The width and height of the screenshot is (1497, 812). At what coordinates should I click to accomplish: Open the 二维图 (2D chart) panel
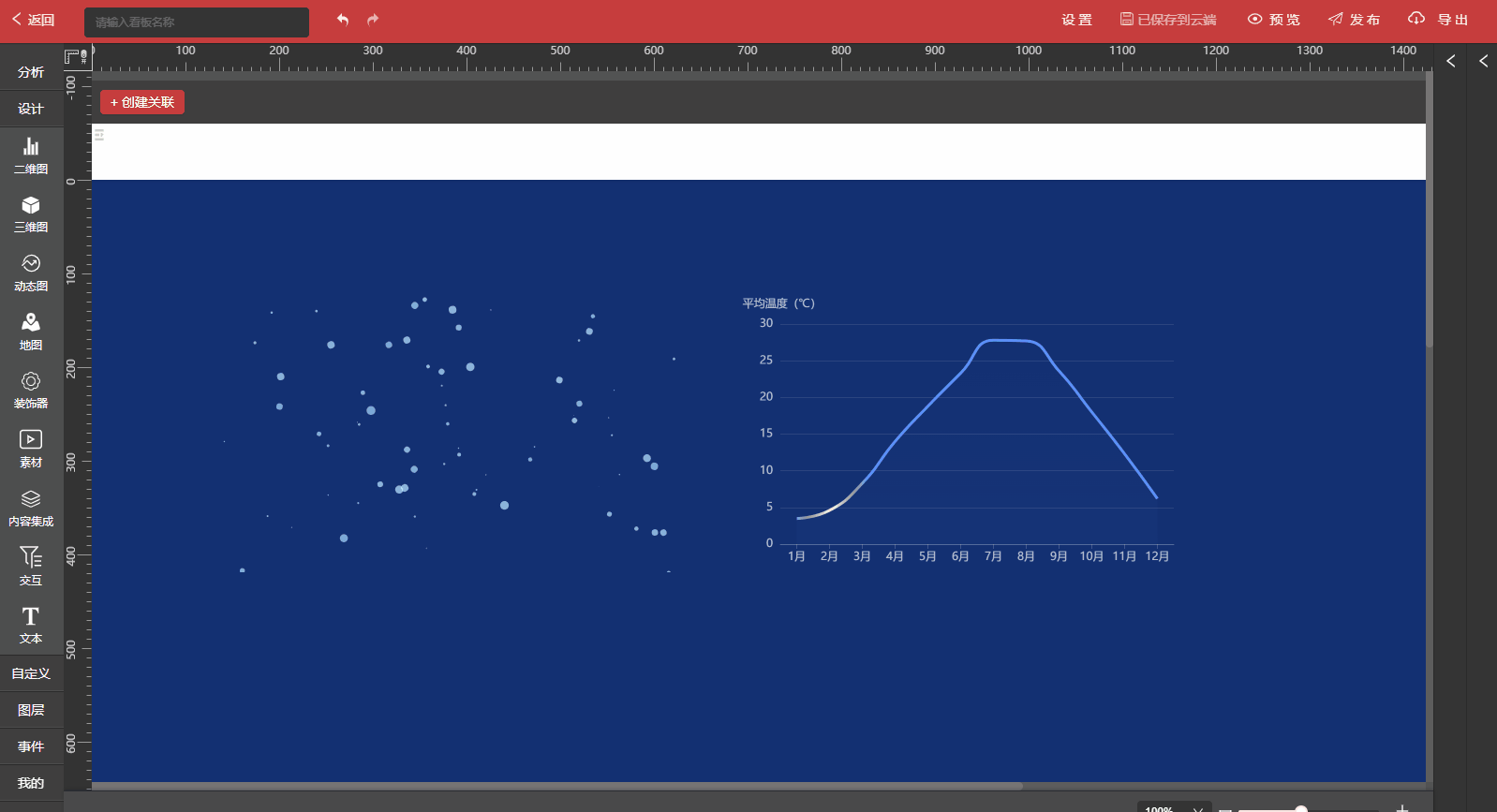coord(31,155)
